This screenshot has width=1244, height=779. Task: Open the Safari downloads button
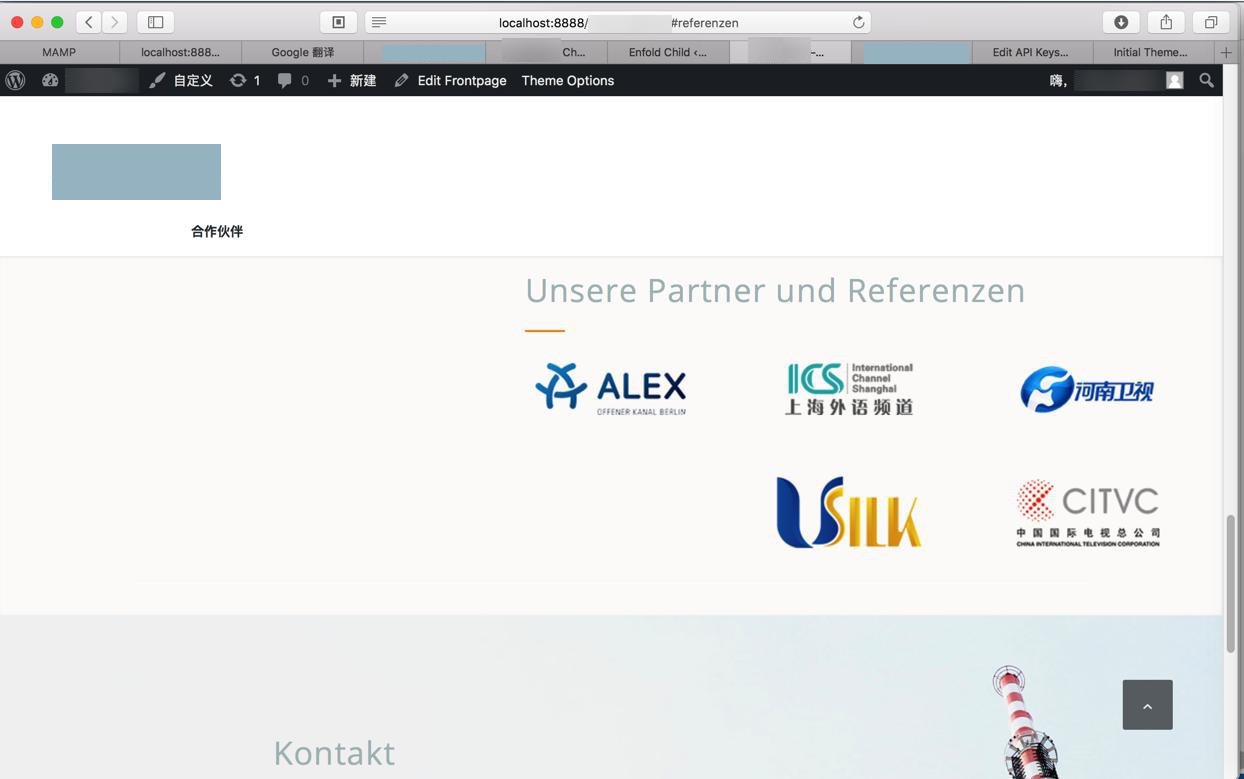click(x=1121, y=22)
